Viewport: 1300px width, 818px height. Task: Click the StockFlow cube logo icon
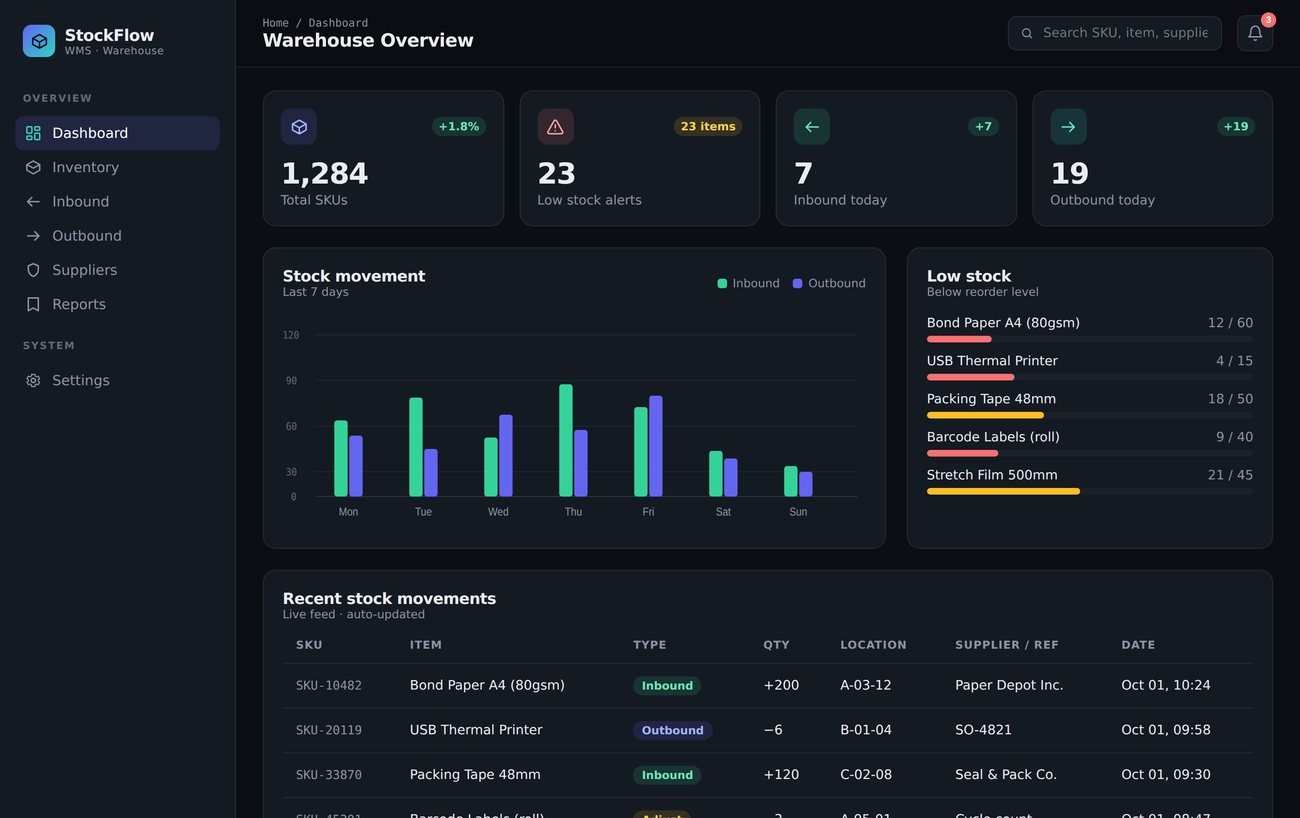pos(39,41)
